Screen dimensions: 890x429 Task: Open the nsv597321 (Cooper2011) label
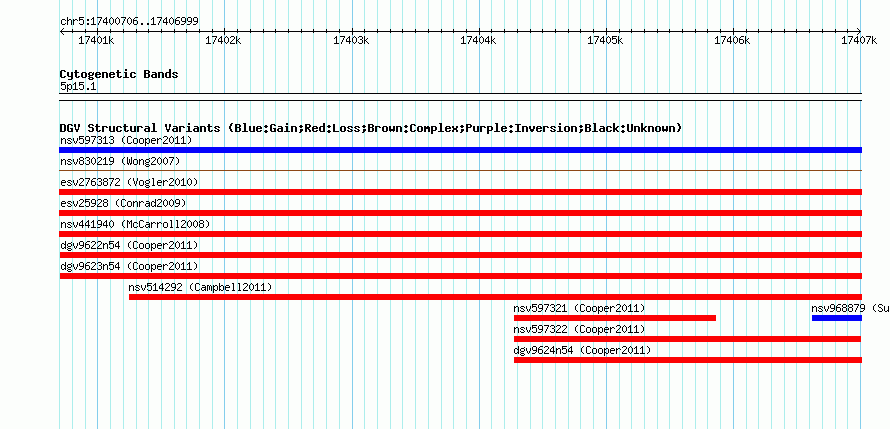click(580, 308)
